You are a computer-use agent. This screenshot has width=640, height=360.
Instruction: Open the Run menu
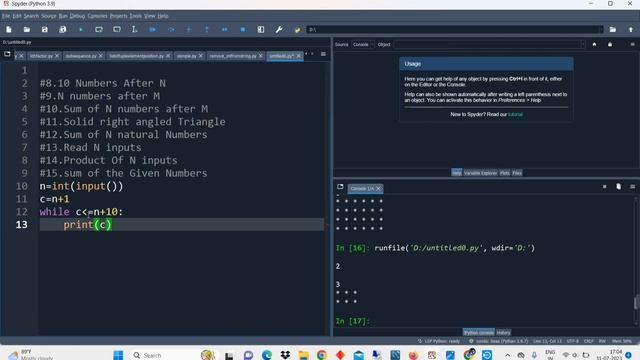63,16
